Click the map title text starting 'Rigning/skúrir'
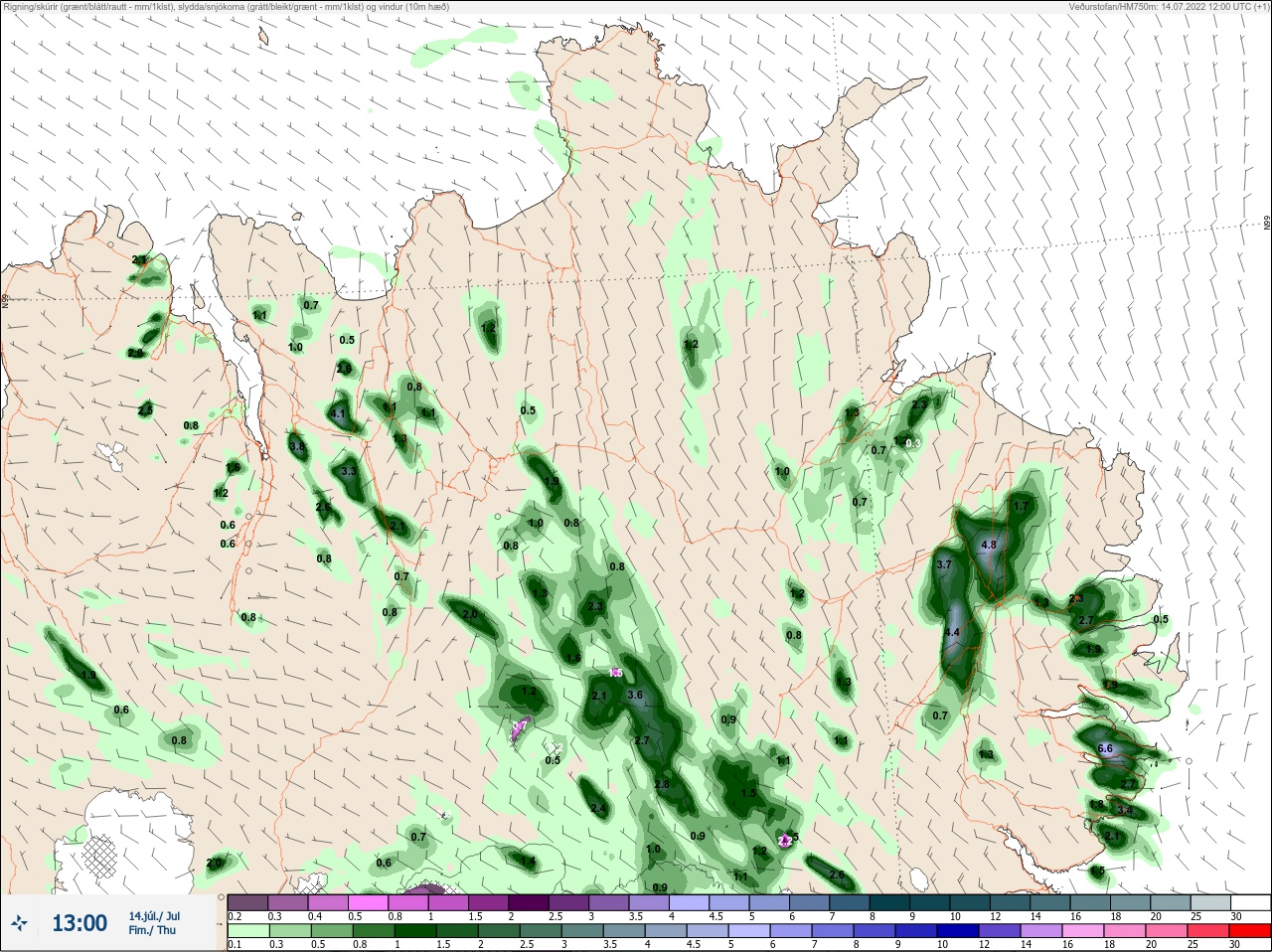 pos(227,6)
